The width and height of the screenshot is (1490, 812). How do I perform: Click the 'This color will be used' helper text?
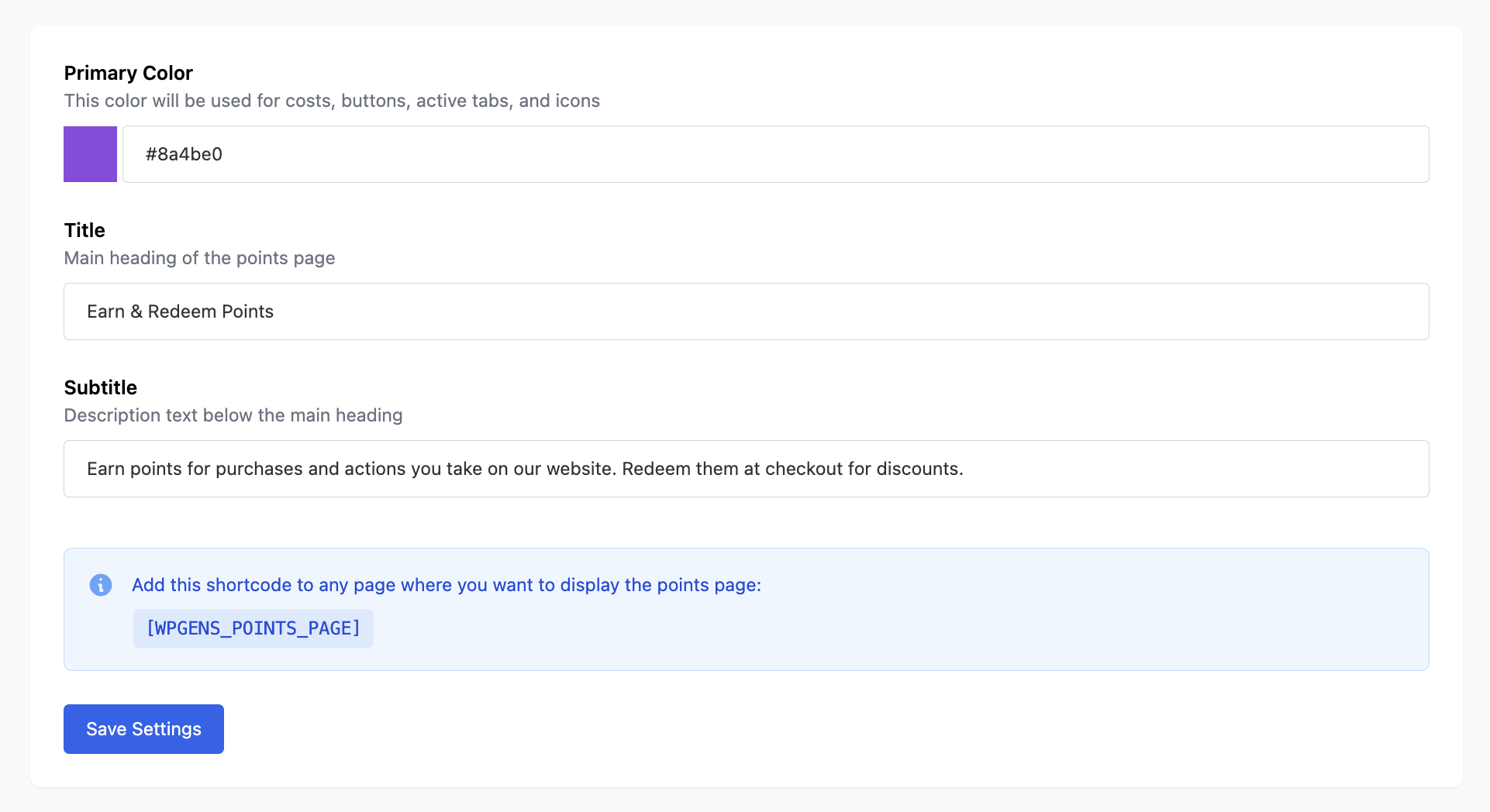[x=172, y=101]
